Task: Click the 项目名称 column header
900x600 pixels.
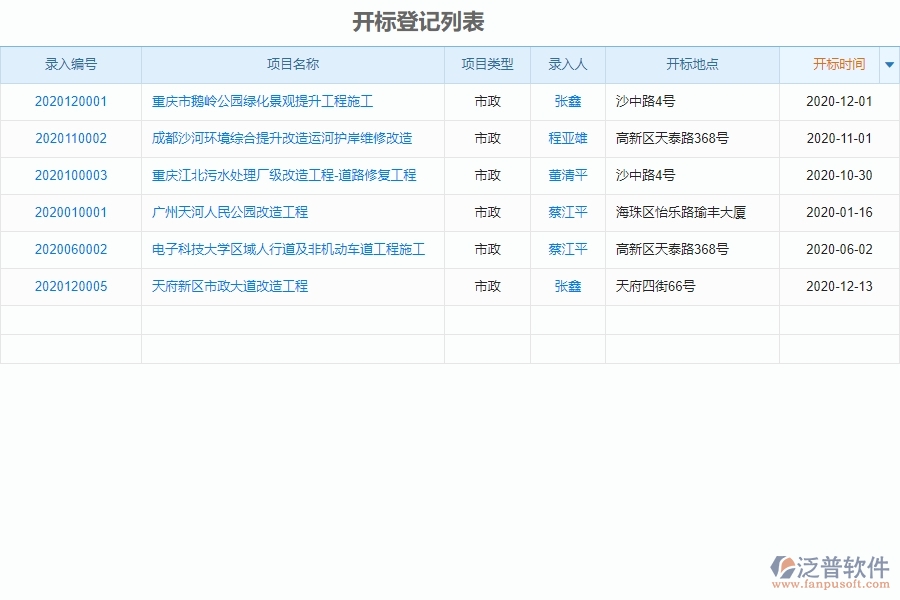Action: tap(293, 64)
